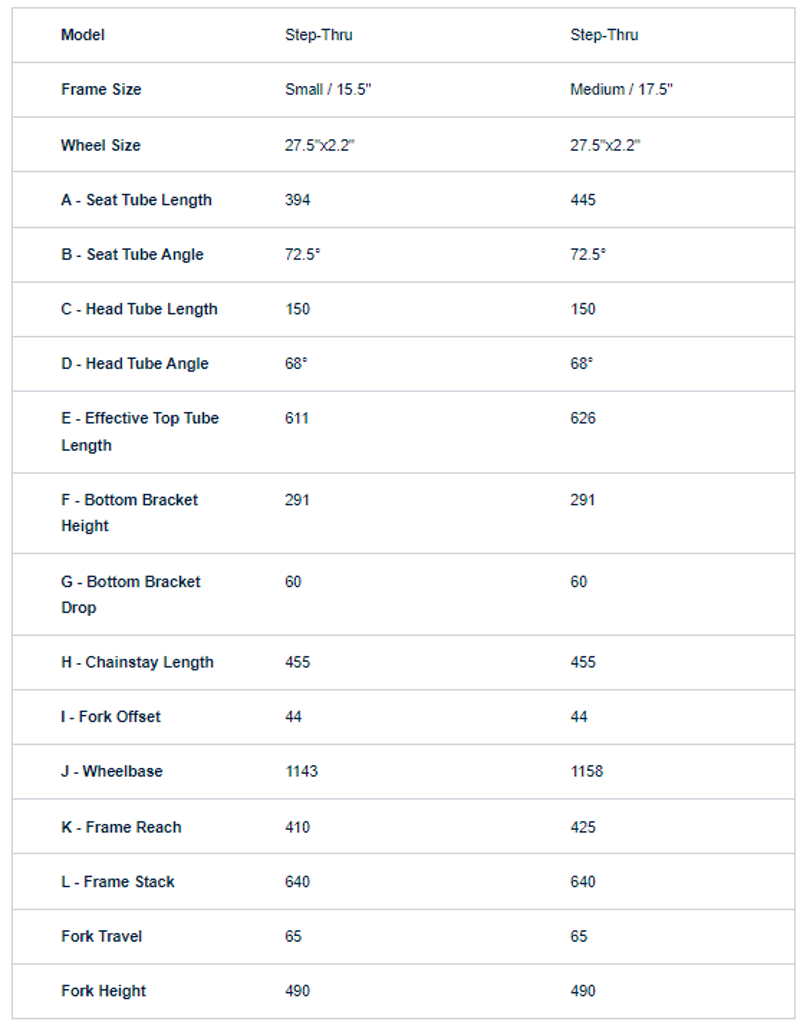Select the "Small / 15.5"" frame size cell
This screenshot has height=1025, width=800.
coord(328,90)
